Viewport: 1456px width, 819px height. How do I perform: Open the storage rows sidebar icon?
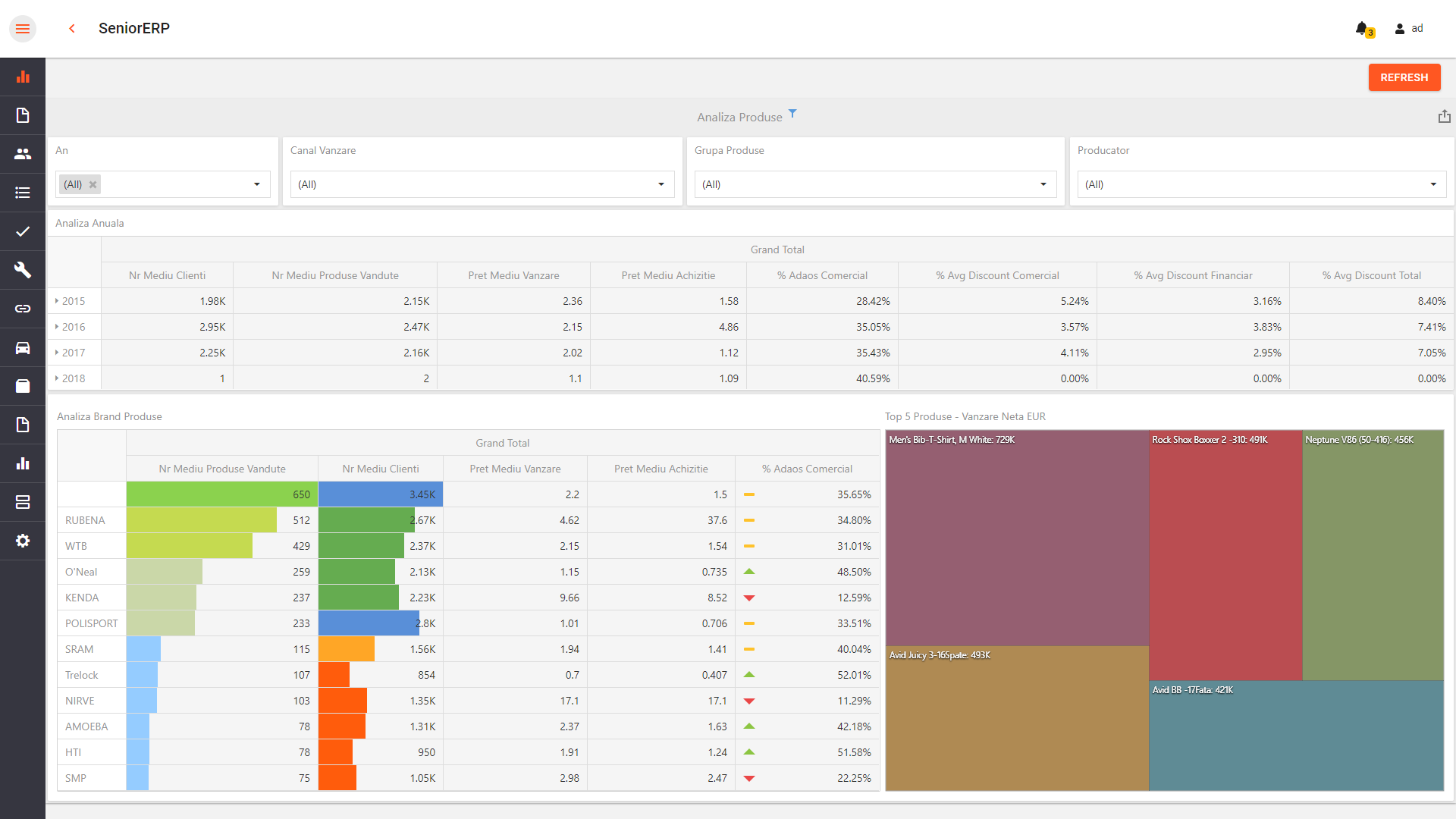pyautogui.click(x=23, y=502)
